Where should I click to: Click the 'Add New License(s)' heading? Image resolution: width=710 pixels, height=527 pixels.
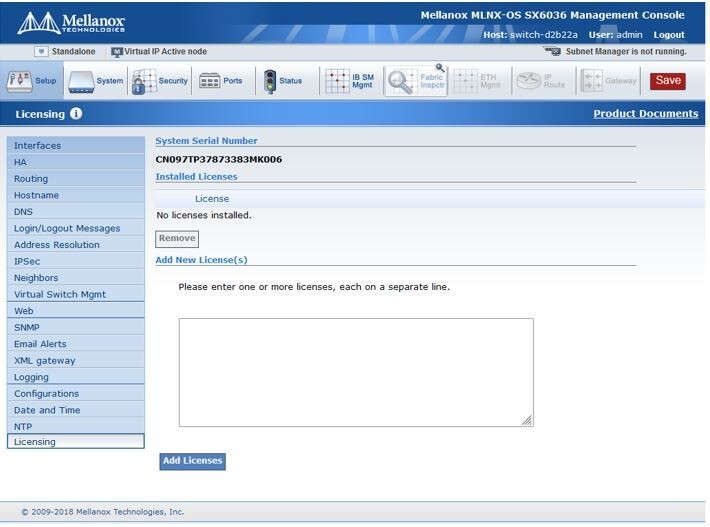click(201, 260)
